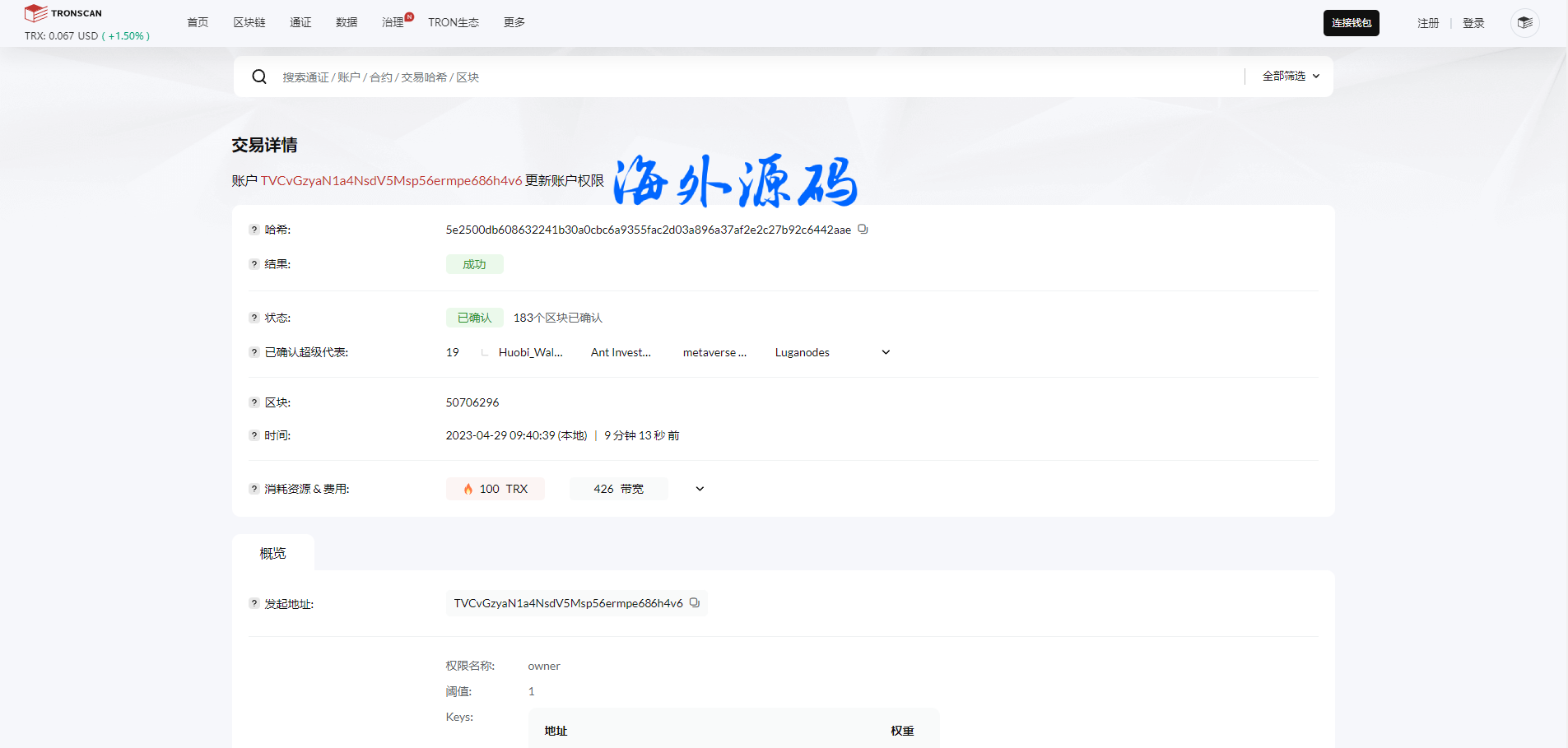Click help icon next to 已确认超级代表
The image size is (1568, 748).
(254, 352)
